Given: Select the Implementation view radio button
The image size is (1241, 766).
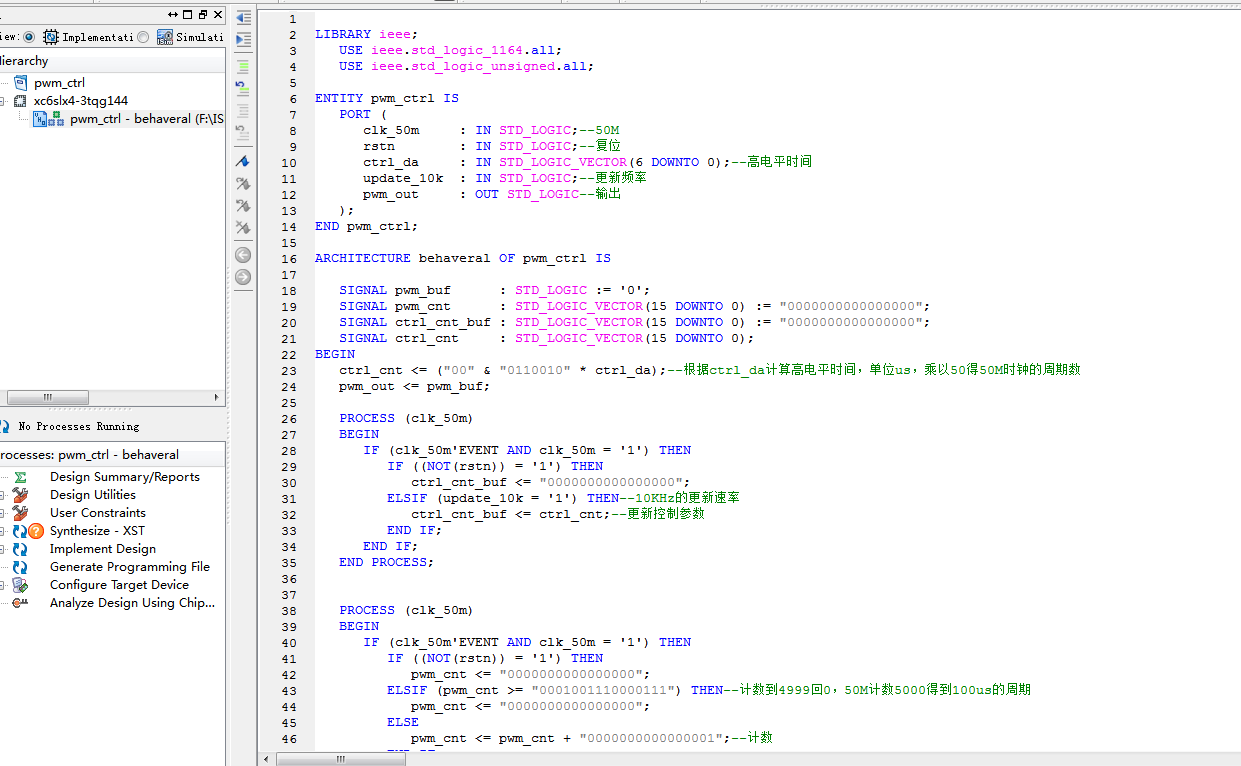Looking at the screenshot, I should coord(28,37).
